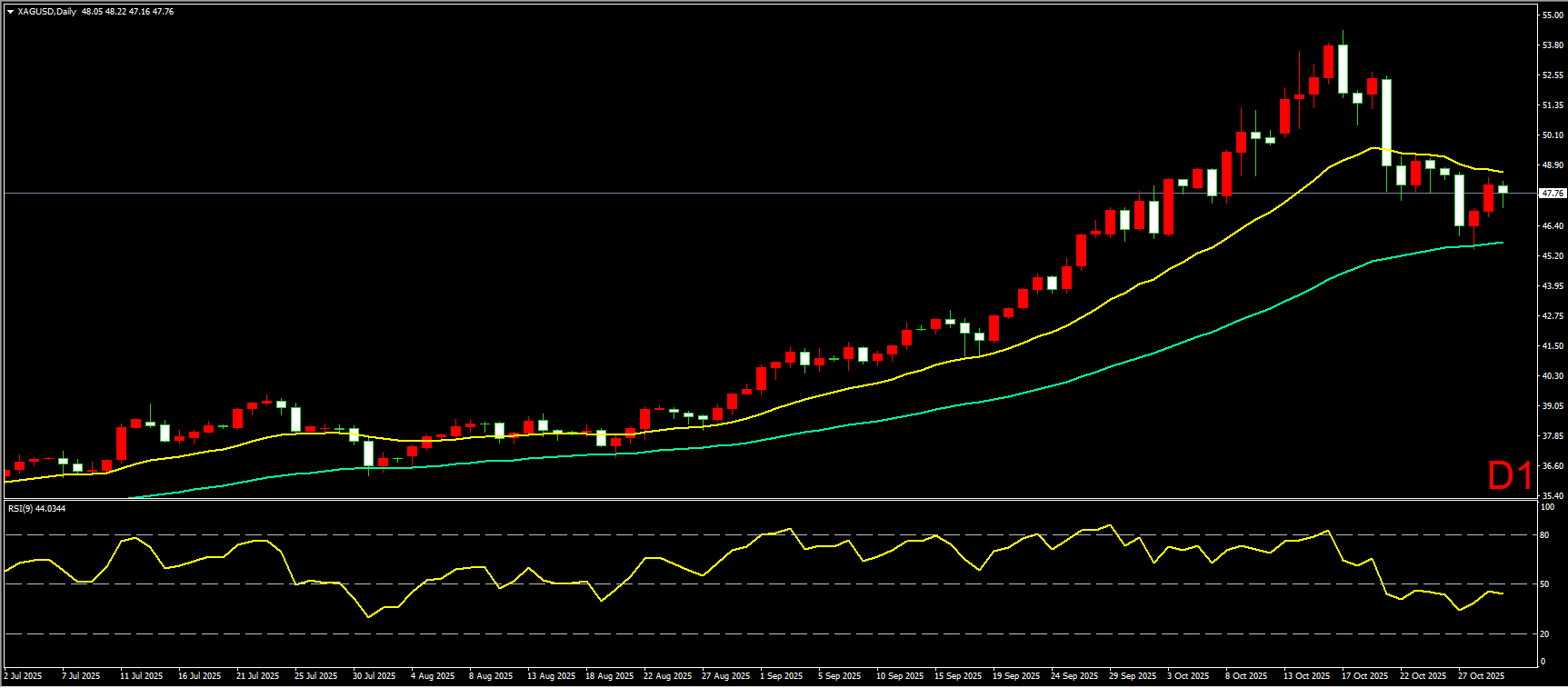
Task: Click the red D1 timeframe label
Action: (1509, 475)
